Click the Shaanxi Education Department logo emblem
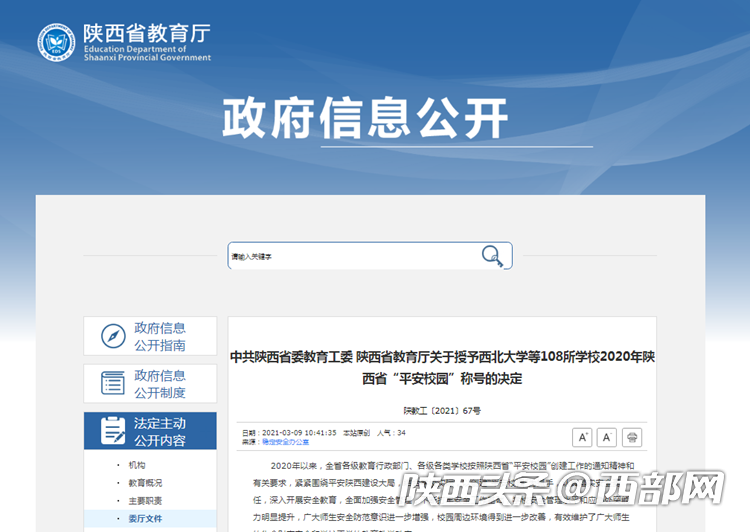Viewport: 750px width, 532px height. 56,42
